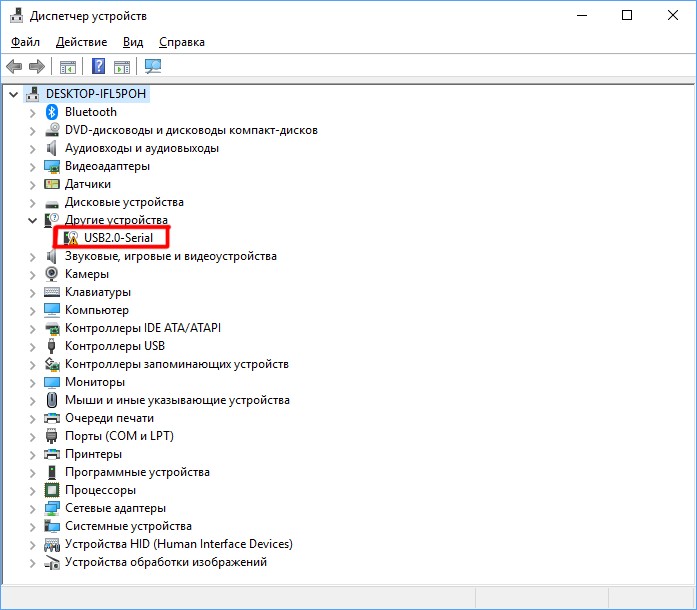This screenshot has height=610, width=697.
Task: Maximize the Диспетчер устройств window
Action: click(x=627, y=15)
